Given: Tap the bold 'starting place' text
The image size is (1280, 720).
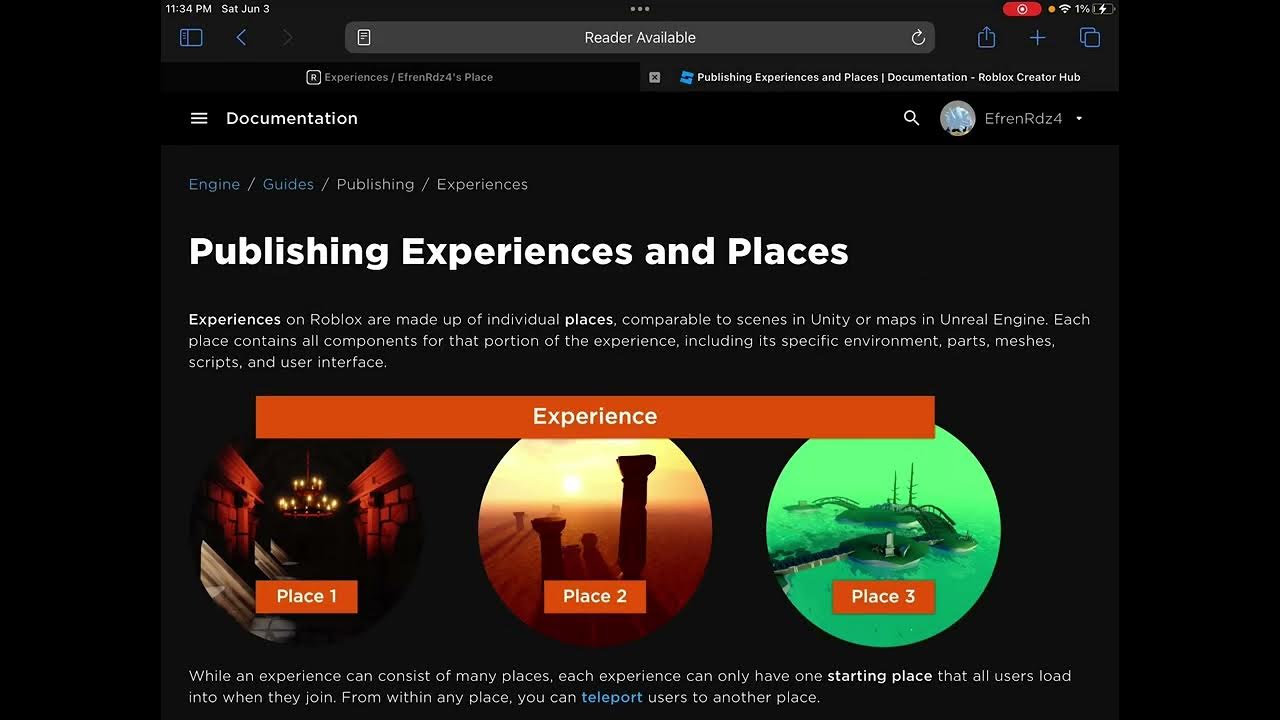Looking at the screenshot, I should [x=880, y=676].
